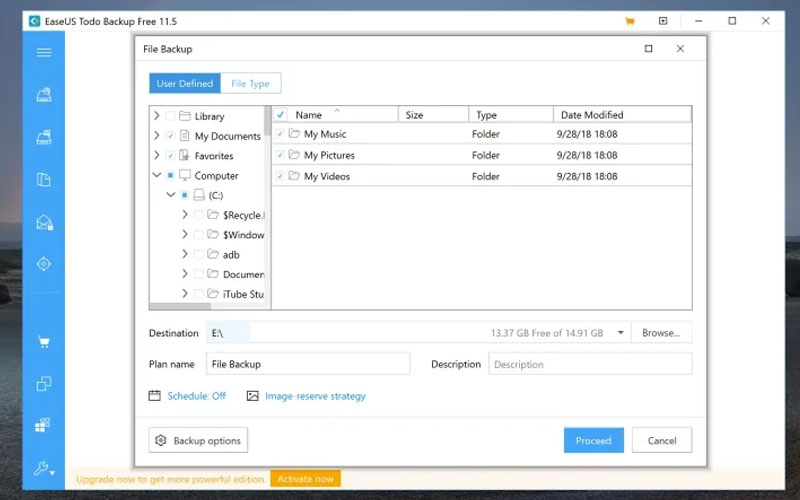Click the EaseUS app logo icon
800x500 pixels.
34,21
